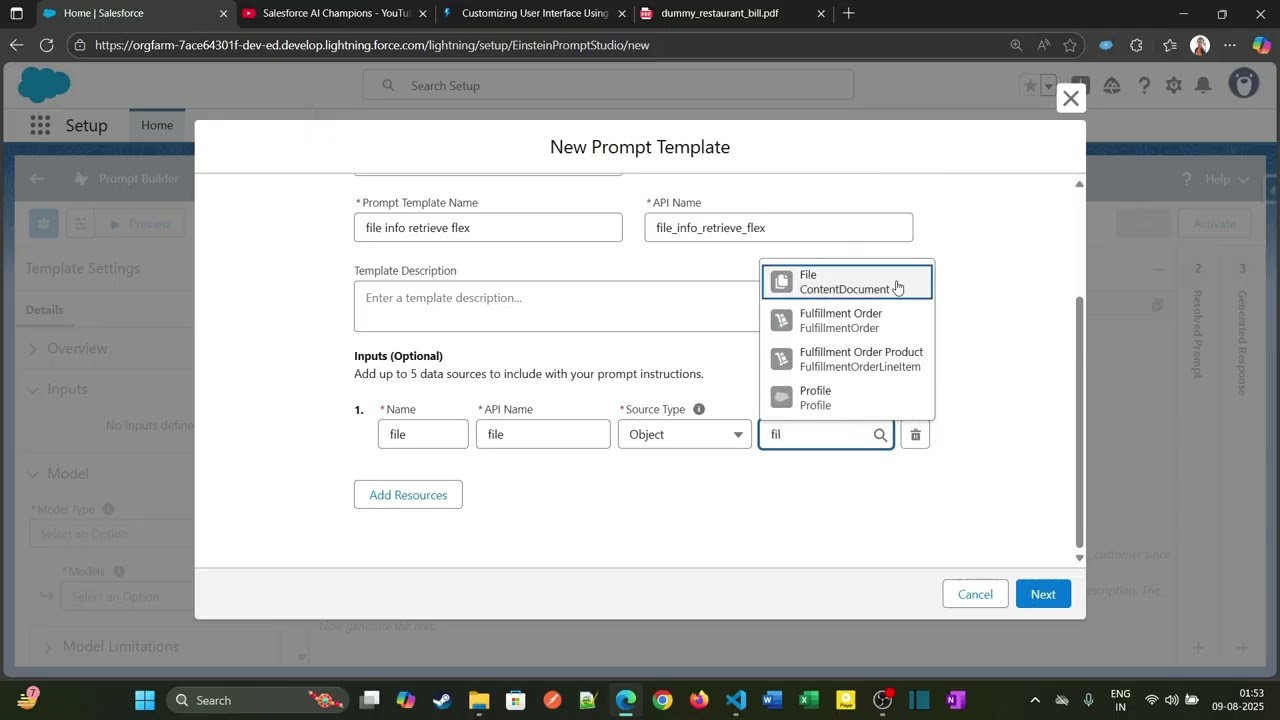Image resolution: width=1280 pixels, height=720 pixels.
Task: Bookmark page with browser star icon
Action: tap(1070, 45)
